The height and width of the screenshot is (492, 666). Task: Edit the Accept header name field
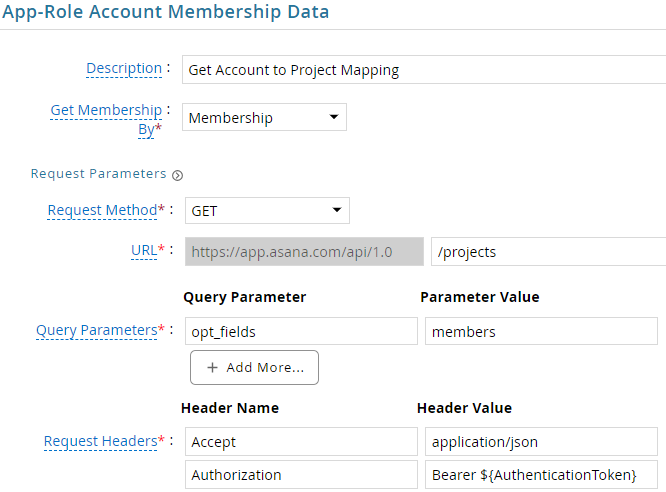pos(301,441)
